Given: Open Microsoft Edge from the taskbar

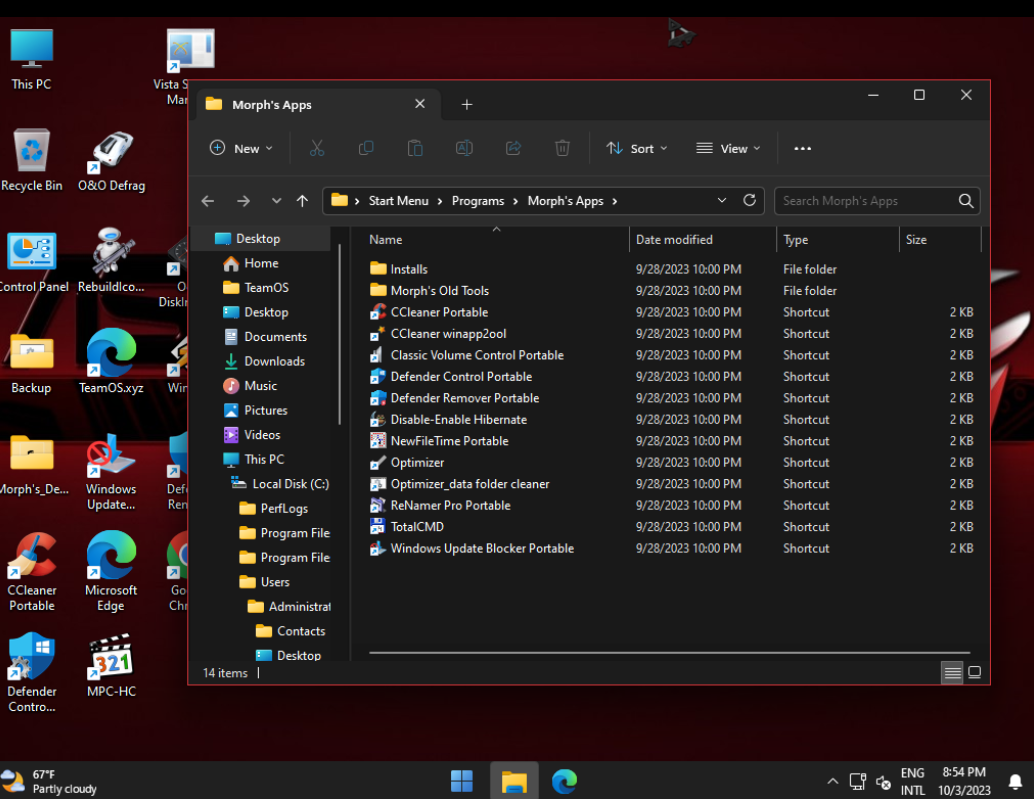Looking at the screenshot, I should [564, 781].
